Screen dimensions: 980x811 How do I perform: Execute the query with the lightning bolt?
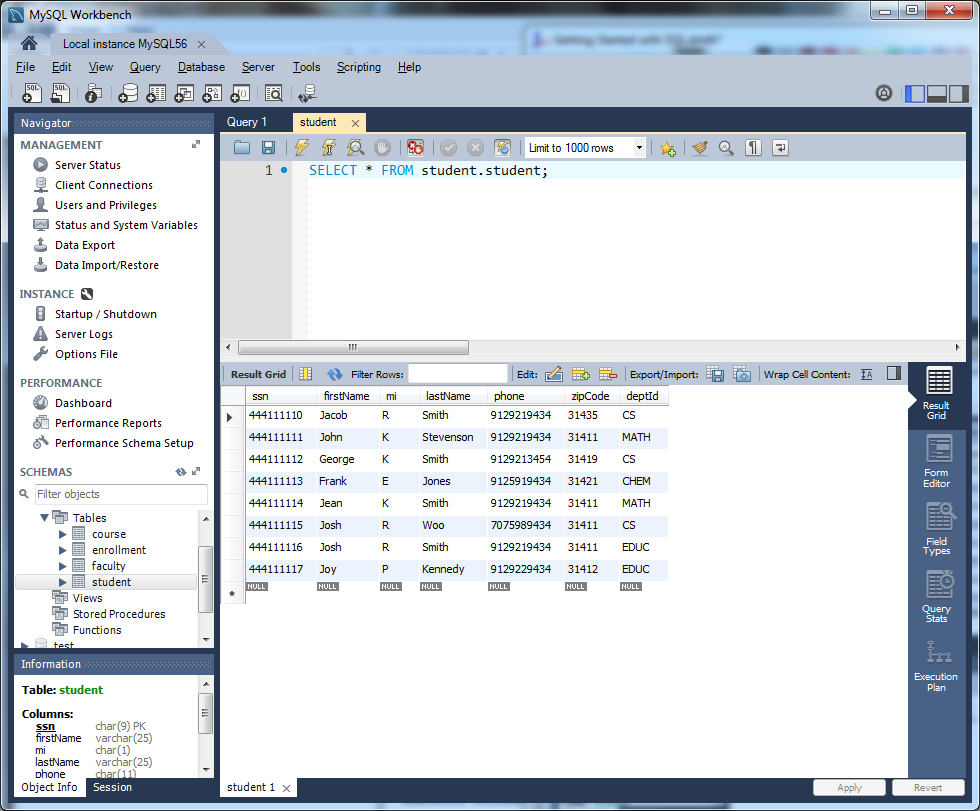coord(302,148)
